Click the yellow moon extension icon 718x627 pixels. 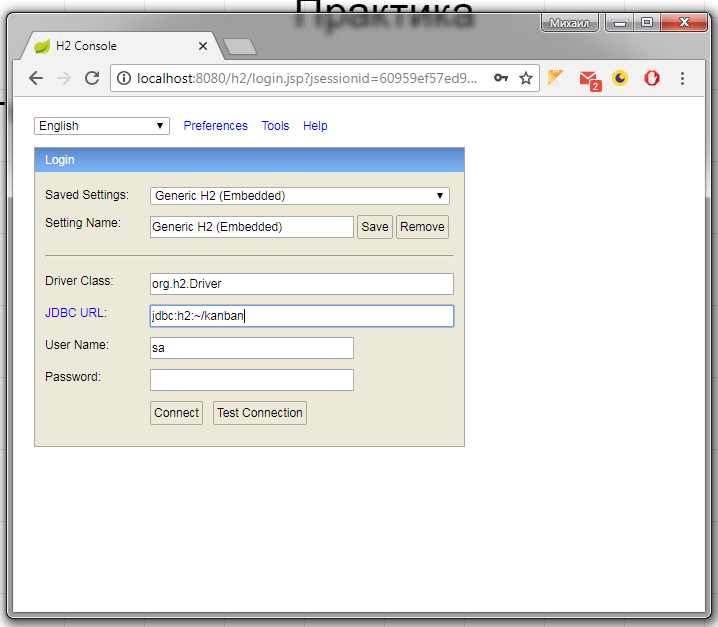point(620,78)
